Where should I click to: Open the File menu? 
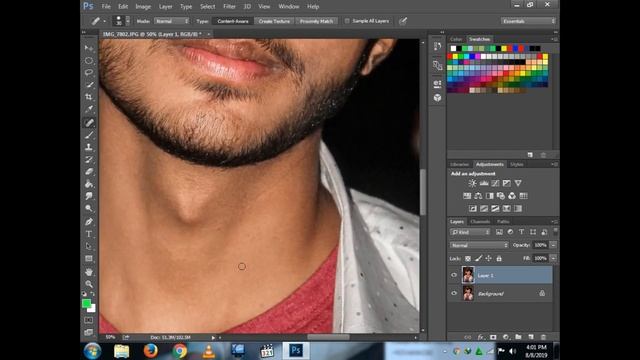pyautogui.click(x=106, y=7)
